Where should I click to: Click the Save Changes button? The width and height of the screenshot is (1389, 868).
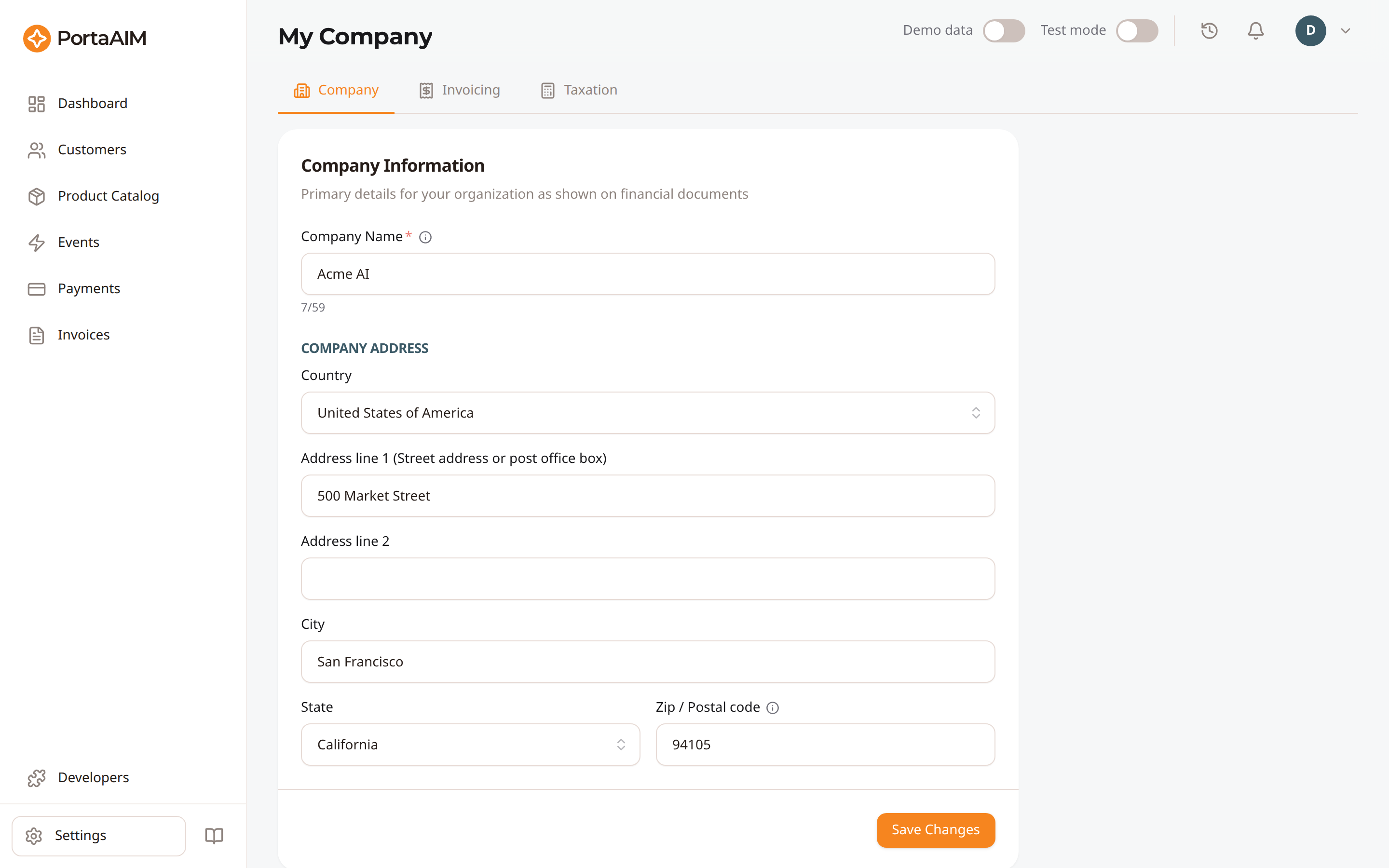click(x=936, y=830)
